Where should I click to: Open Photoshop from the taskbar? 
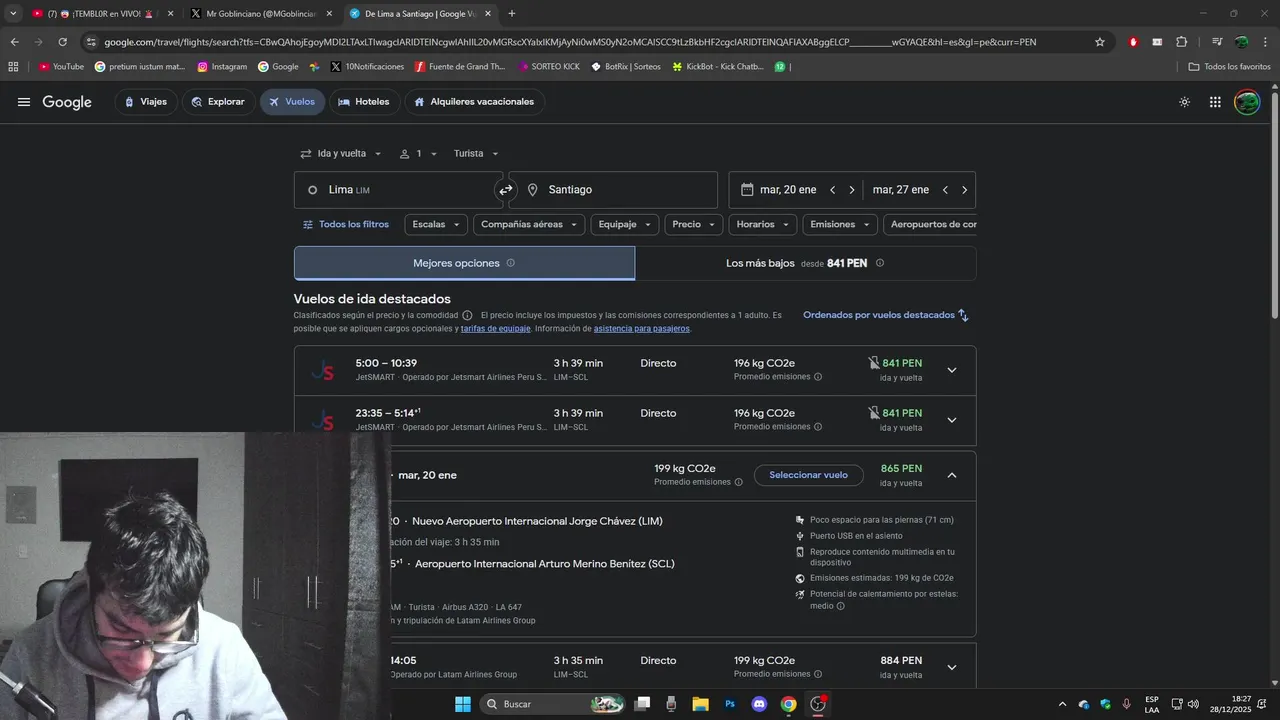click(x=730, y=704)
